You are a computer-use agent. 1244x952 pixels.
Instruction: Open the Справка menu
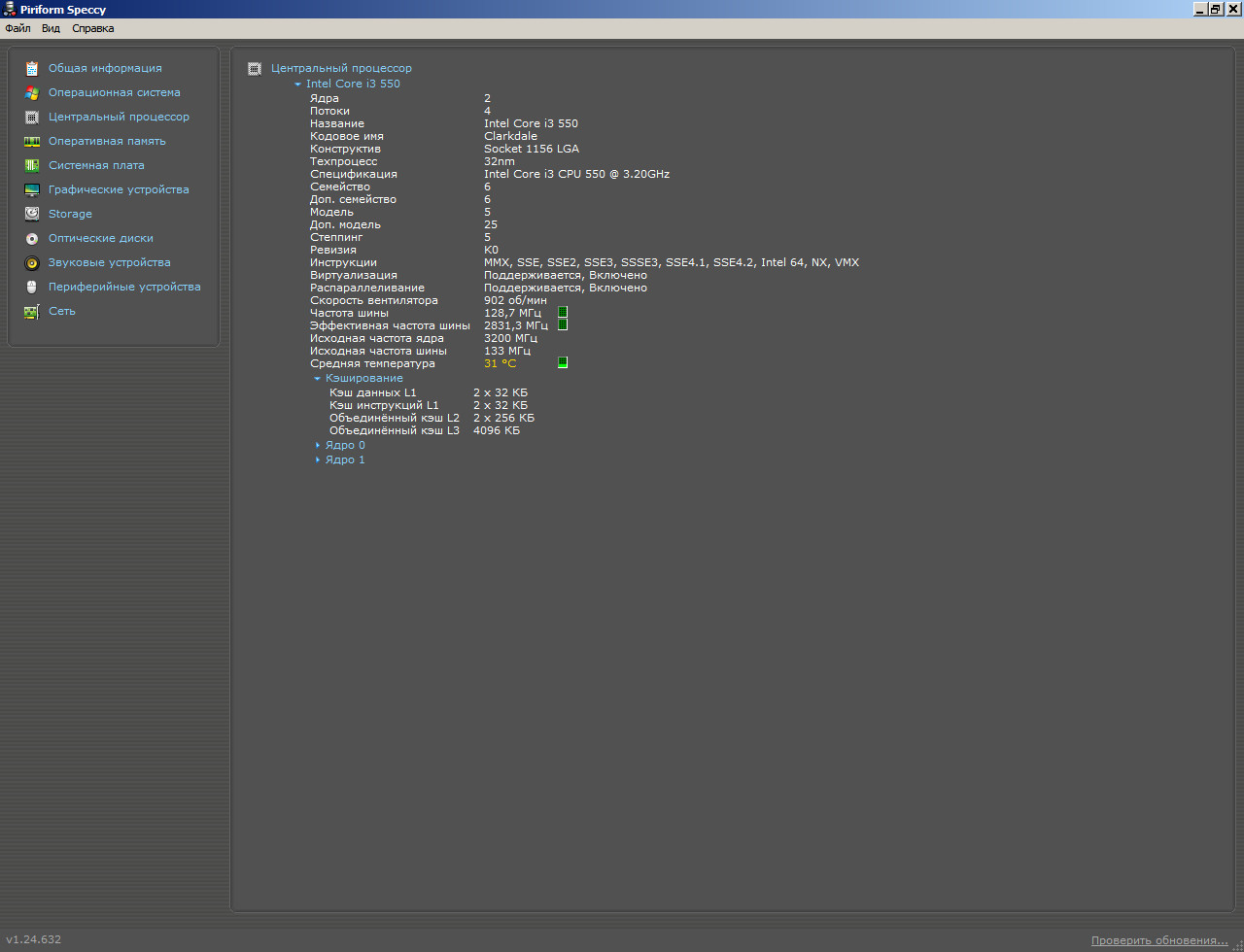(x=93, y=29)
